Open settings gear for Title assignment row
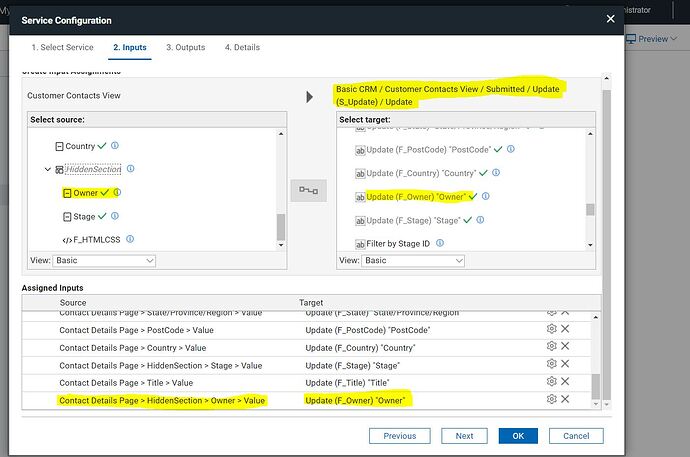Viewport: 690px width, 457px height. 551,381
